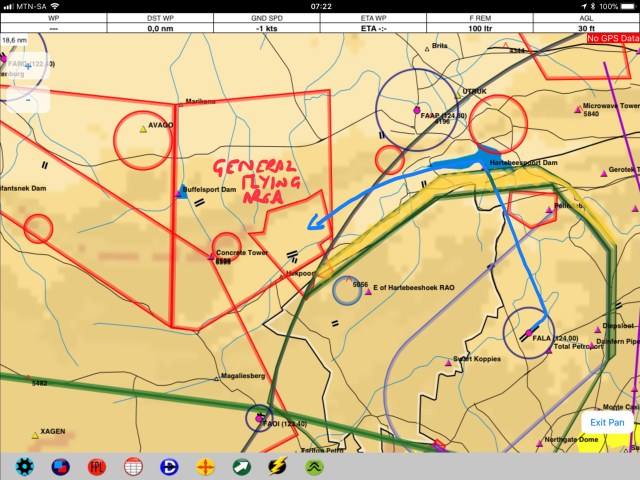The height and width of the screenshot is (480, 640).
Task: Tap the Magaliesberg town marker
Action: pos(217,379)
